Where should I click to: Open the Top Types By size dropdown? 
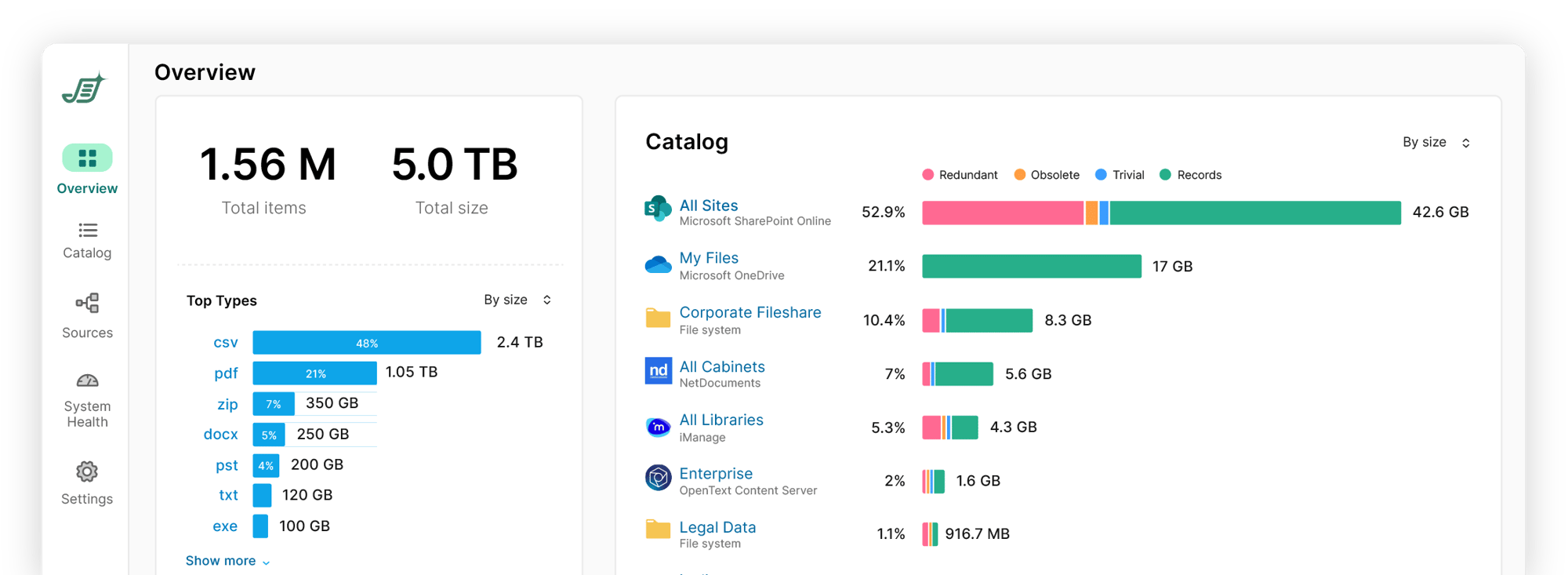click(517, 300)
